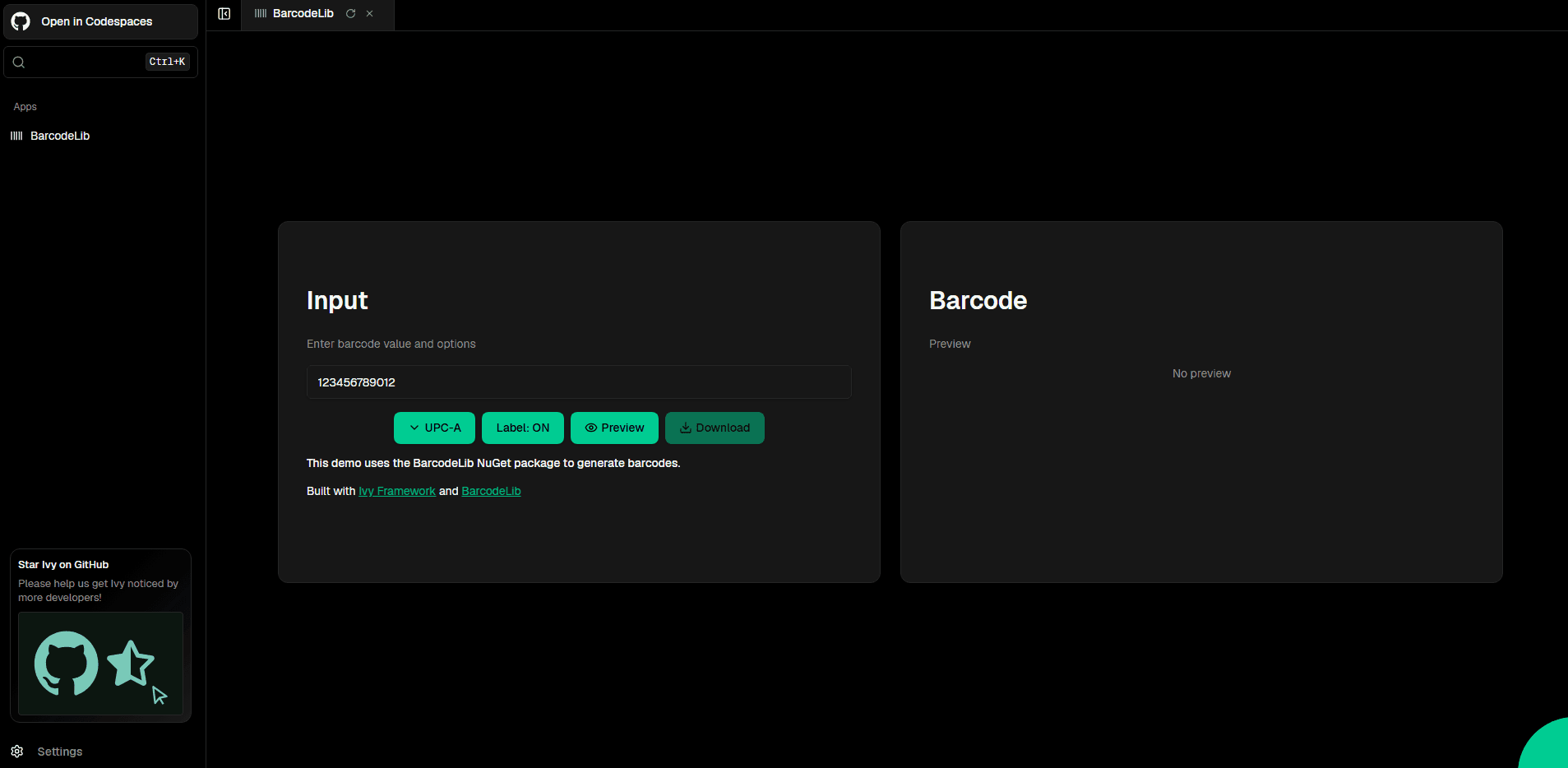Click the barcode icon next to BarcodeLib entry
The height and width of the screenshot is (768, 1568).
coord(16,136)
